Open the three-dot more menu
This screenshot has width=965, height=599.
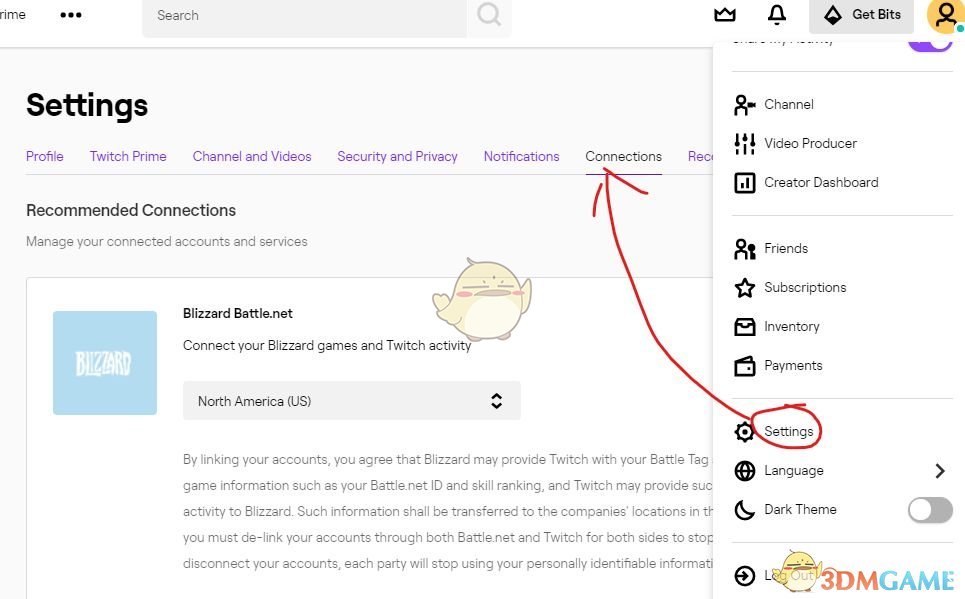pyautogui.click(x=71, y=15)
